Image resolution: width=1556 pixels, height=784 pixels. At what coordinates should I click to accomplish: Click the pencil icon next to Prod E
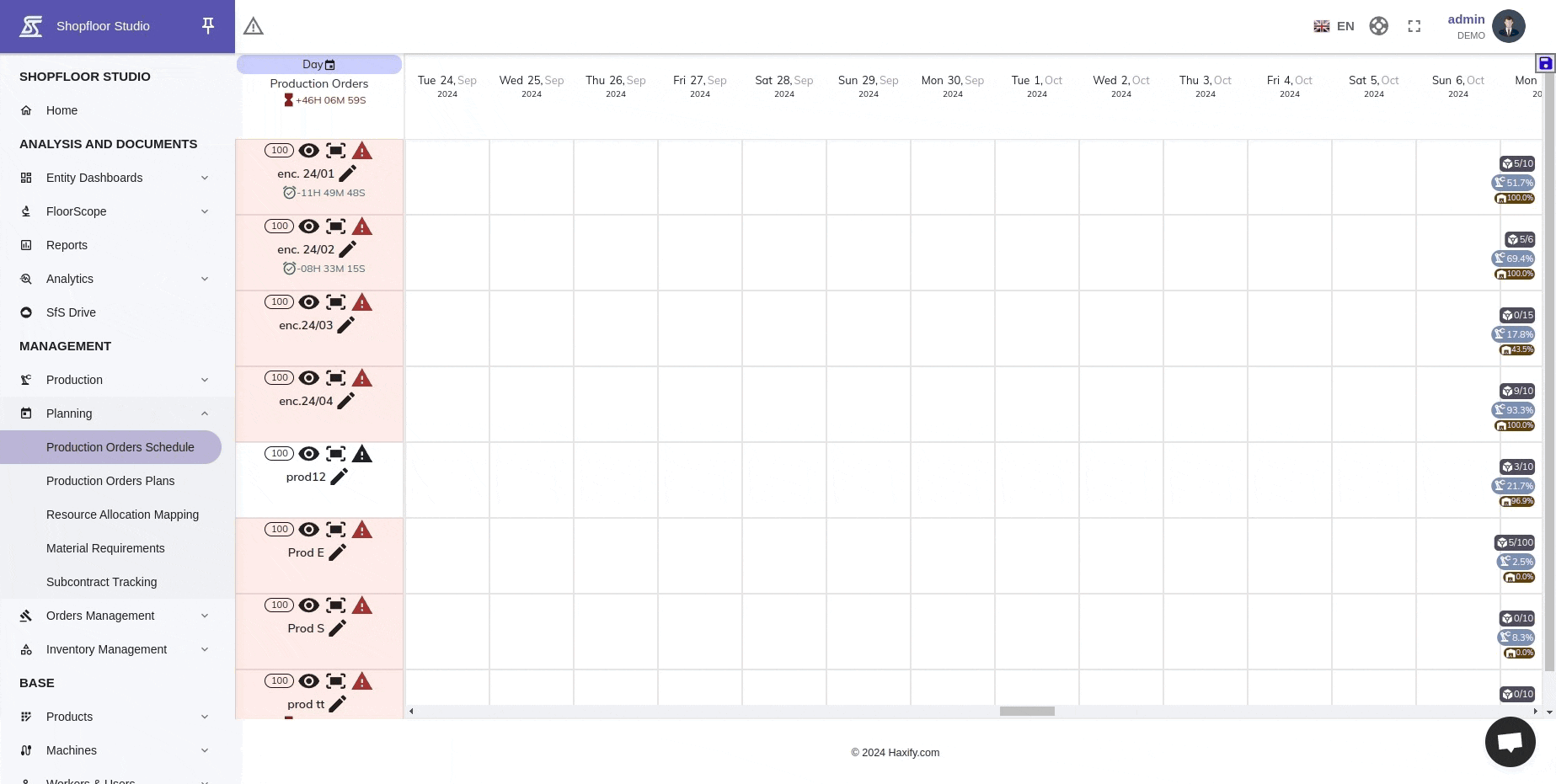tap(338, 552)
